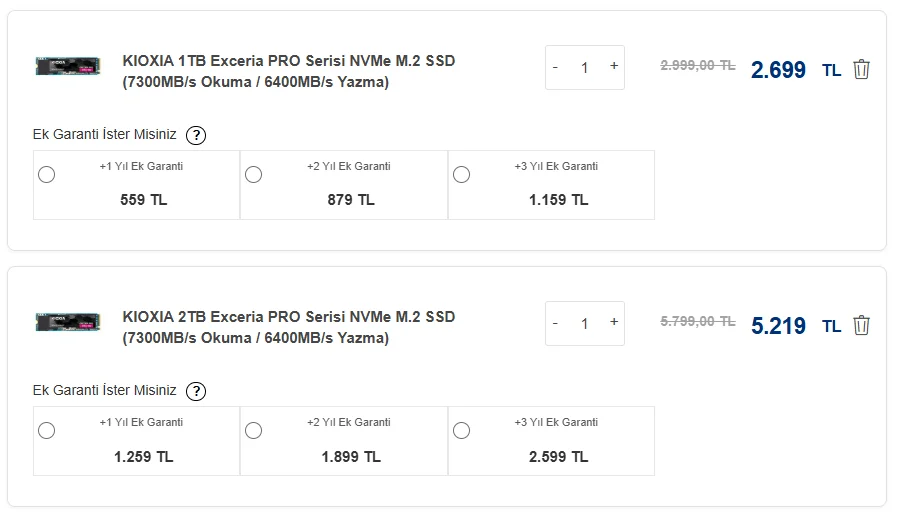909x520 pixels.
Task: Increase quantity of KIOXIA 2TB SSD
Action: [x=613, y=322]
